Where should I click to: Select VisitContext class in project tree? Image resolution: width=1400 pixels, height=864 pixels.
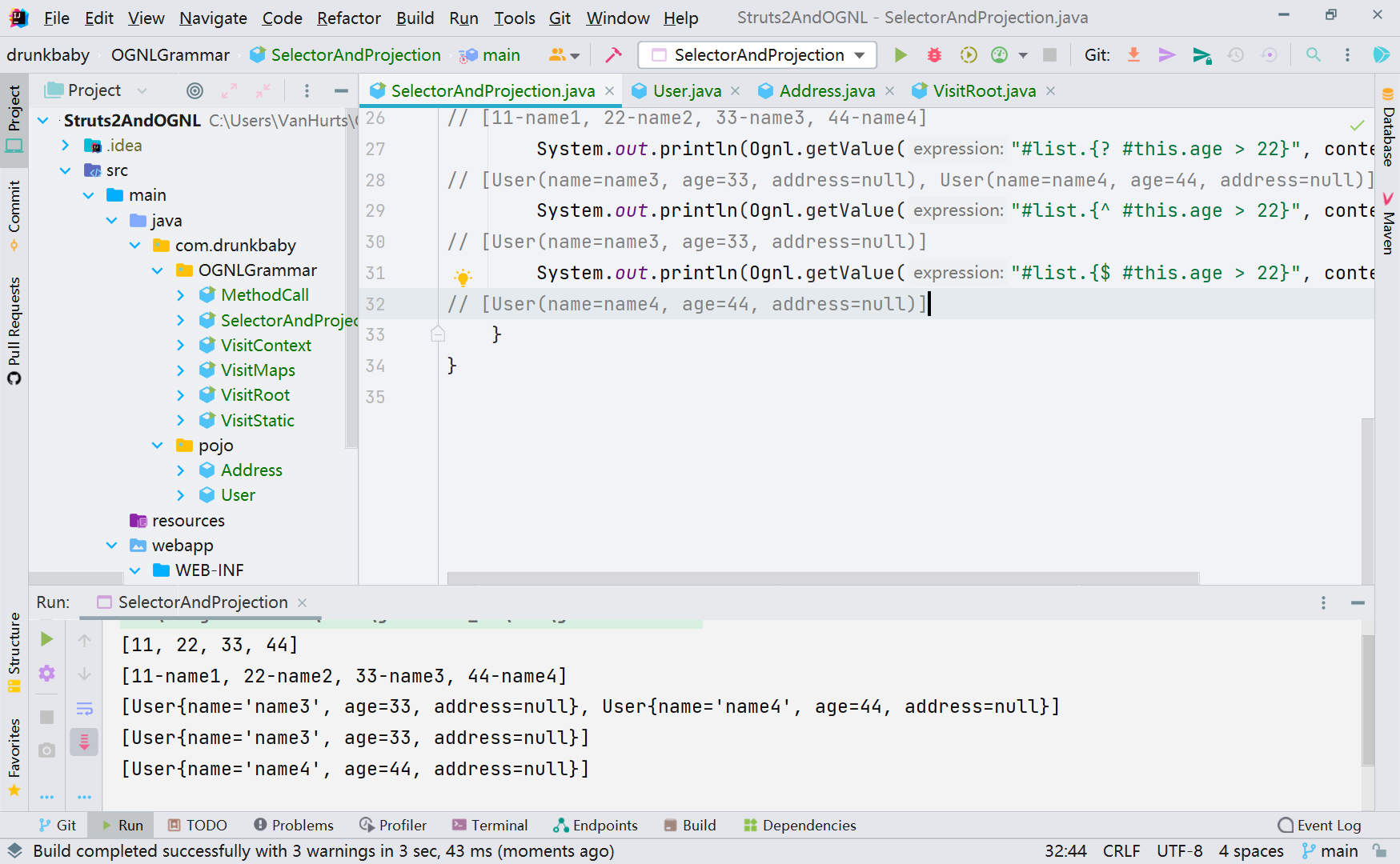point(266,346)
